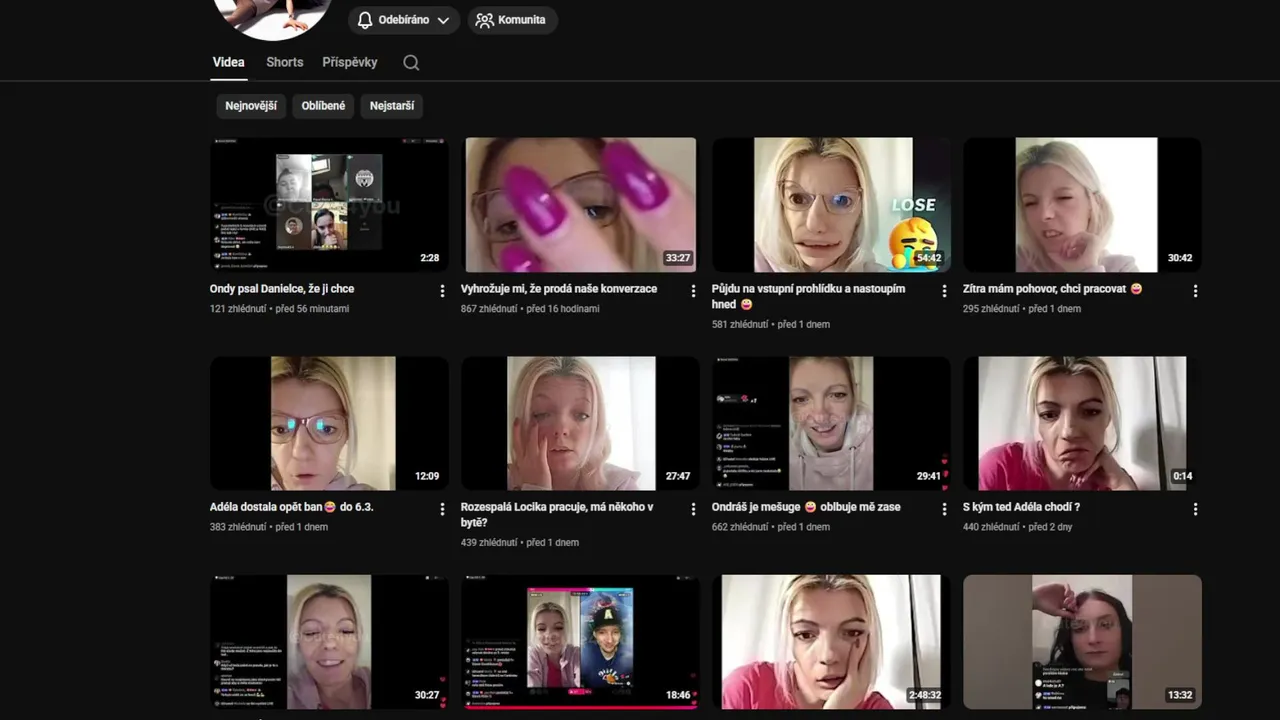Click '581 zhlédnutí • před 1 dnem' text

point(771,325)
